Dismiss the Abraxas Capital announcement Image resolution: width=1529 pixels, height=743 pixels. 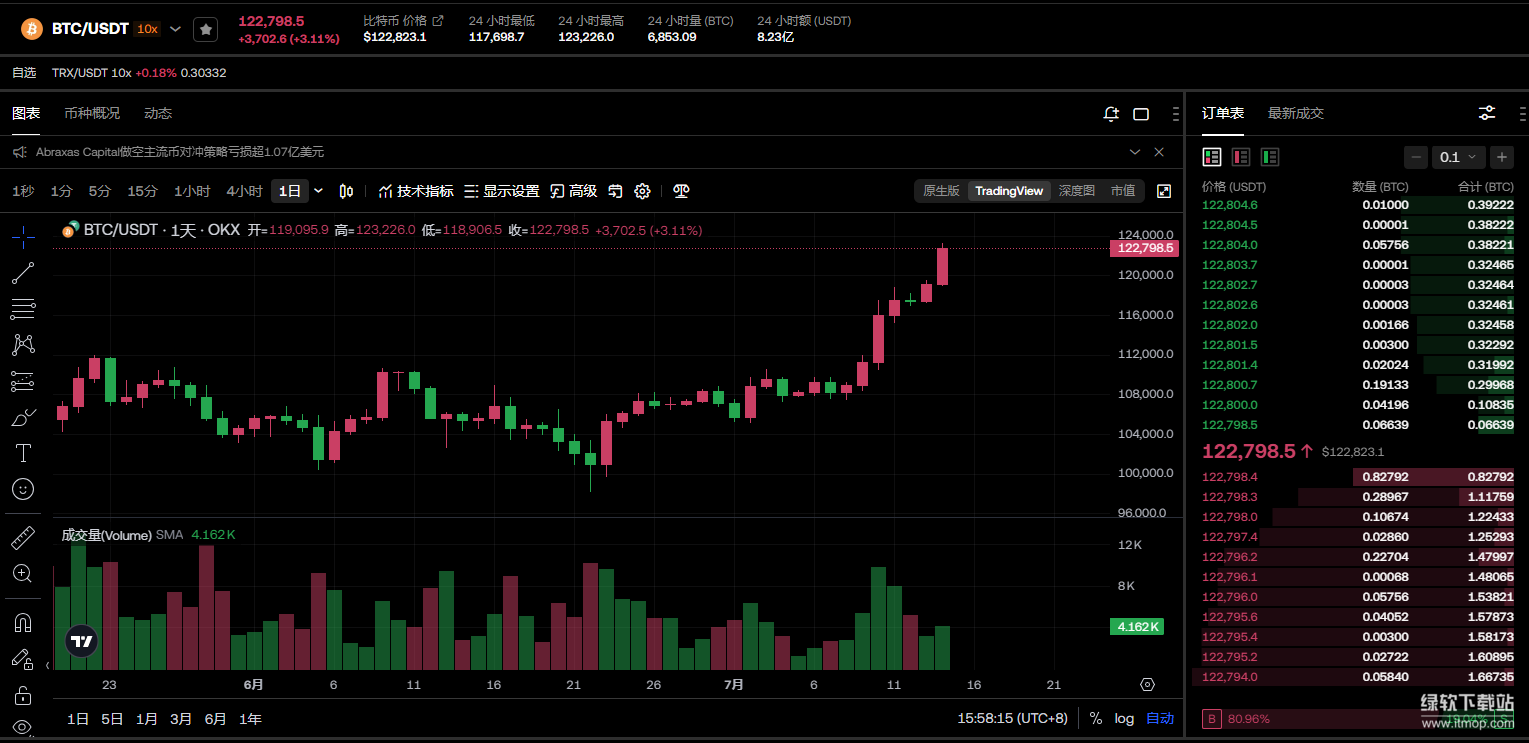(1159, 152)
